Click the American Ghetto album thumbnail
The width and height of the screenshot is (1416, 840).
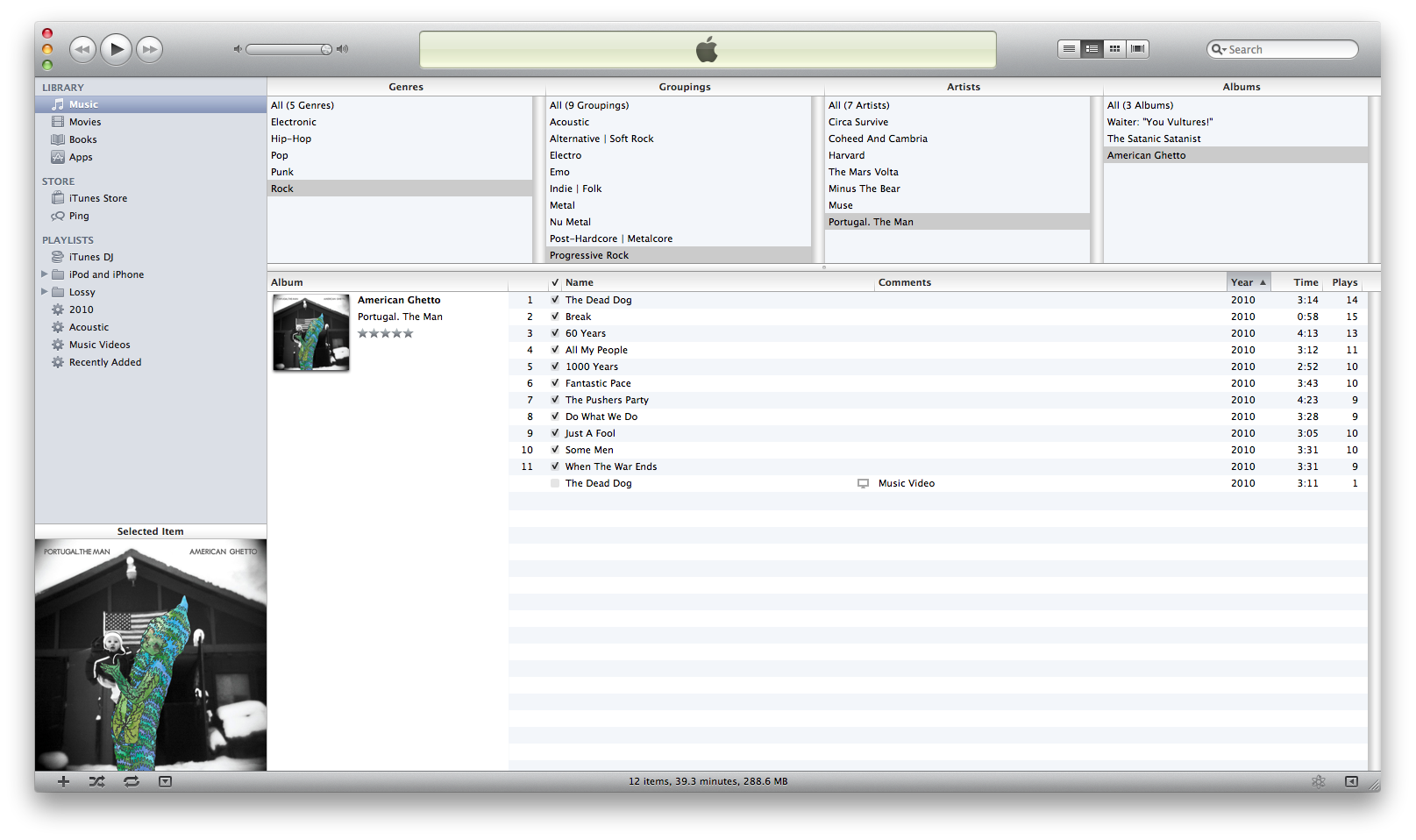pos(311,332)
